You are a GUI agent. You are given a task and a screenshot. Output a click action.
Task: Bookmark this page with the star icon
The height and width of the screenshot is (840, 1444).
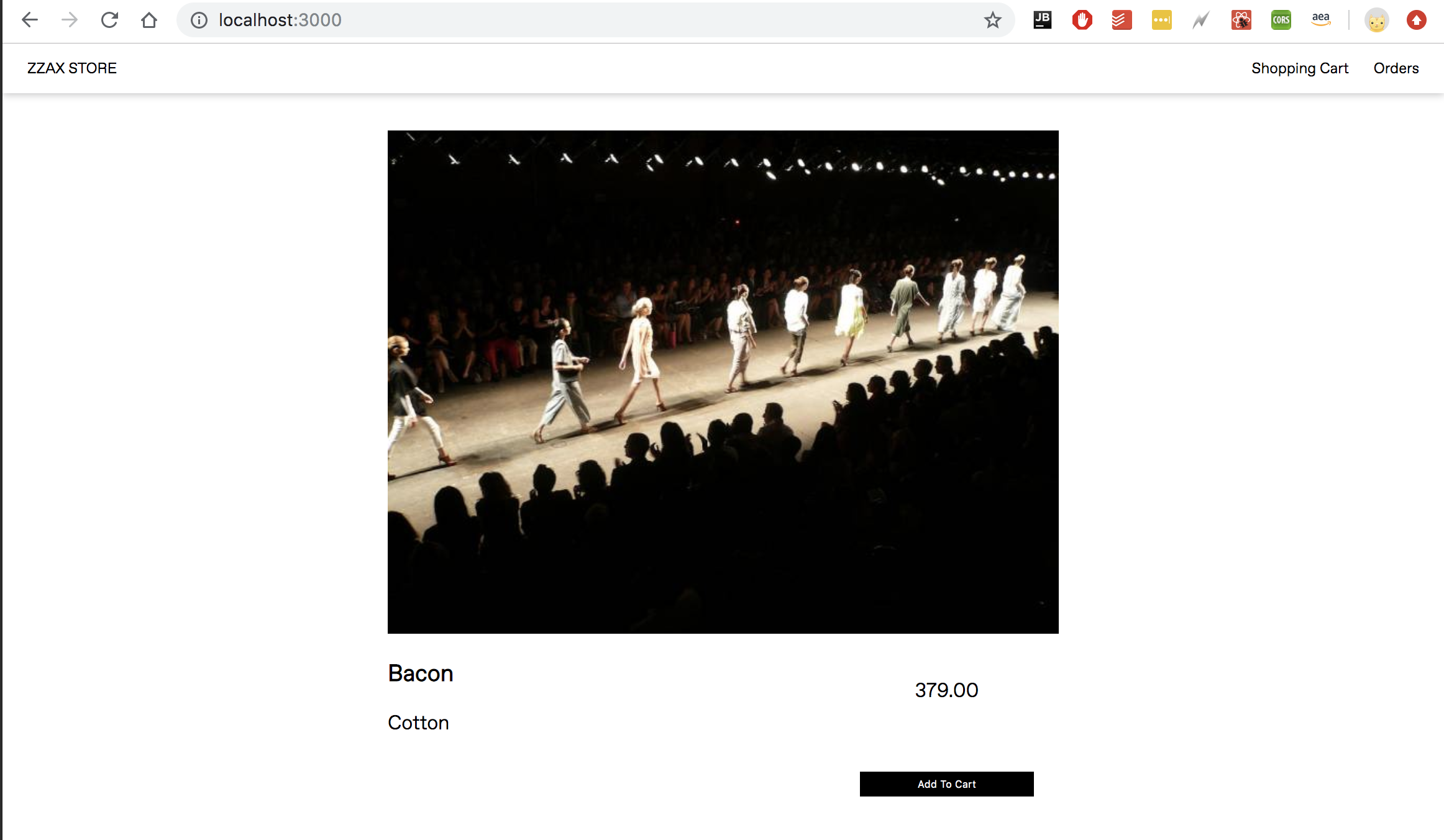[x=993, y=20]
